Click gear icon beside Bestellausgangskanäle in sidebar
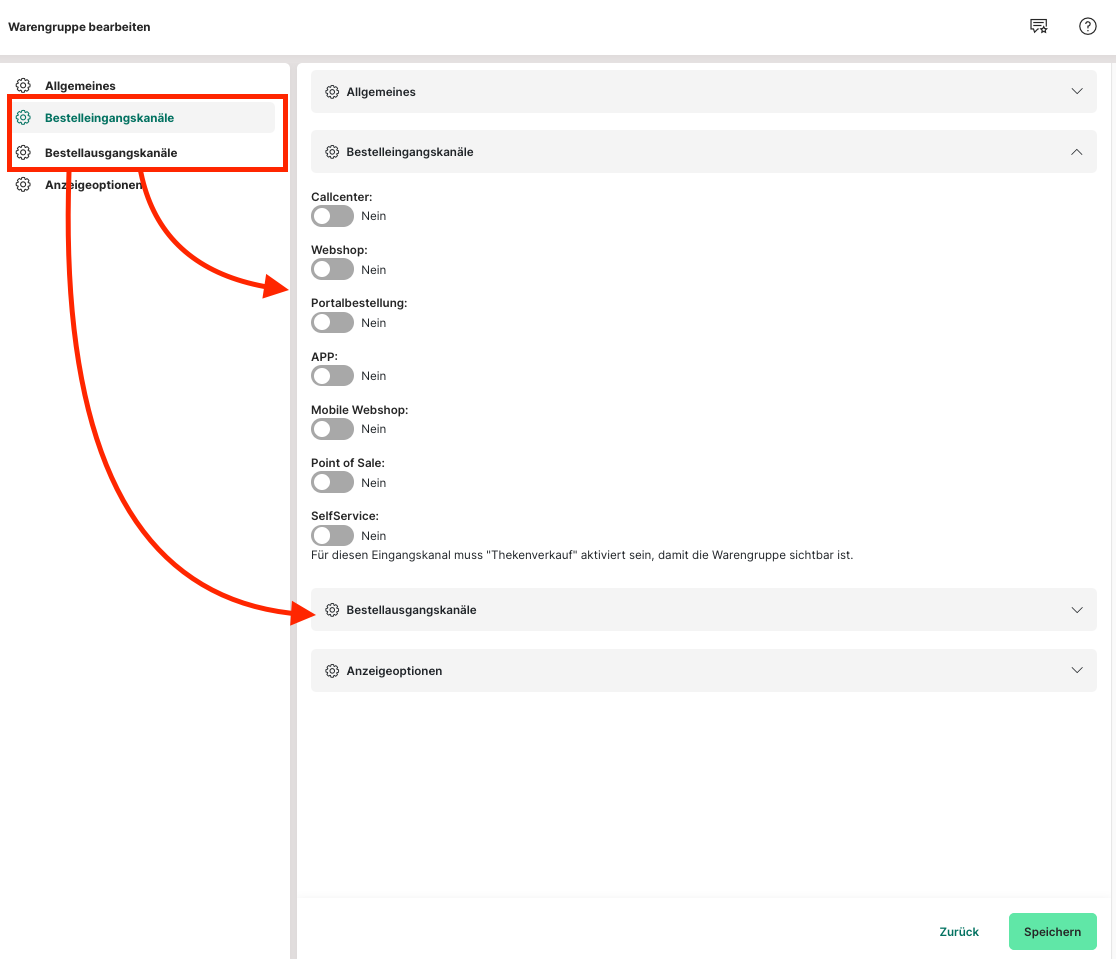 click(x=23, y=153)
